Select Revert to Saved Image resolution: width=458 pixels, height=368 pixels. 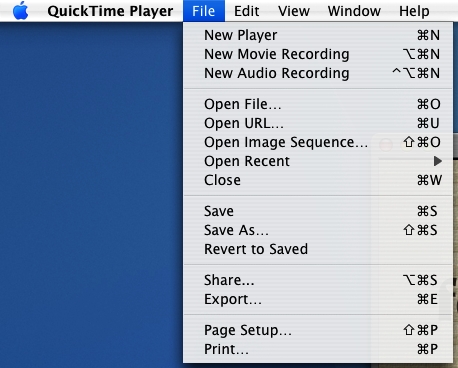point(318,249)
